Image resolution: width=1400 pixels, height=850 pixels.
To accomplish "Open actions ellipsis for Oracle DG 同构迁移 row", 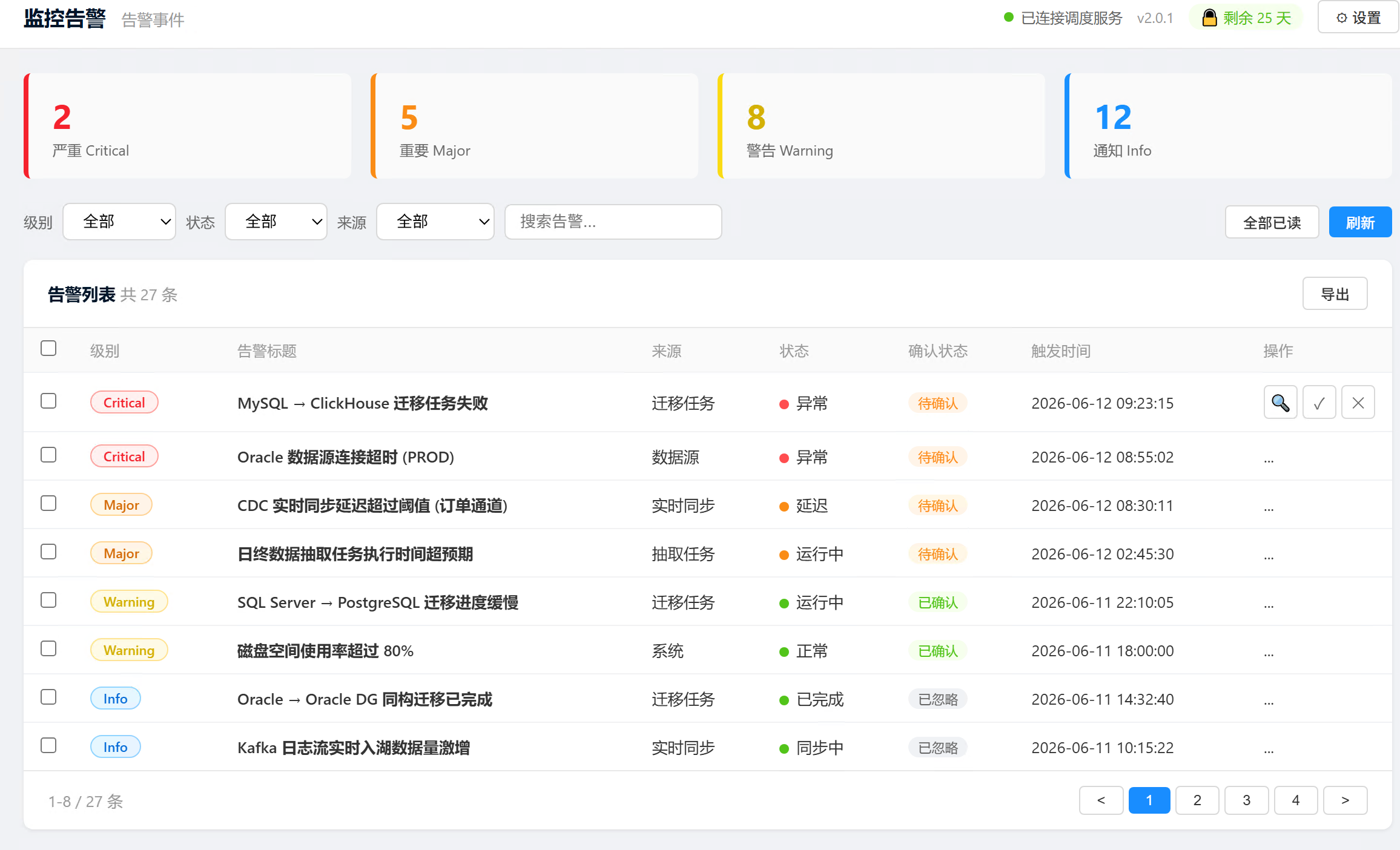I will click(1269, 701).
